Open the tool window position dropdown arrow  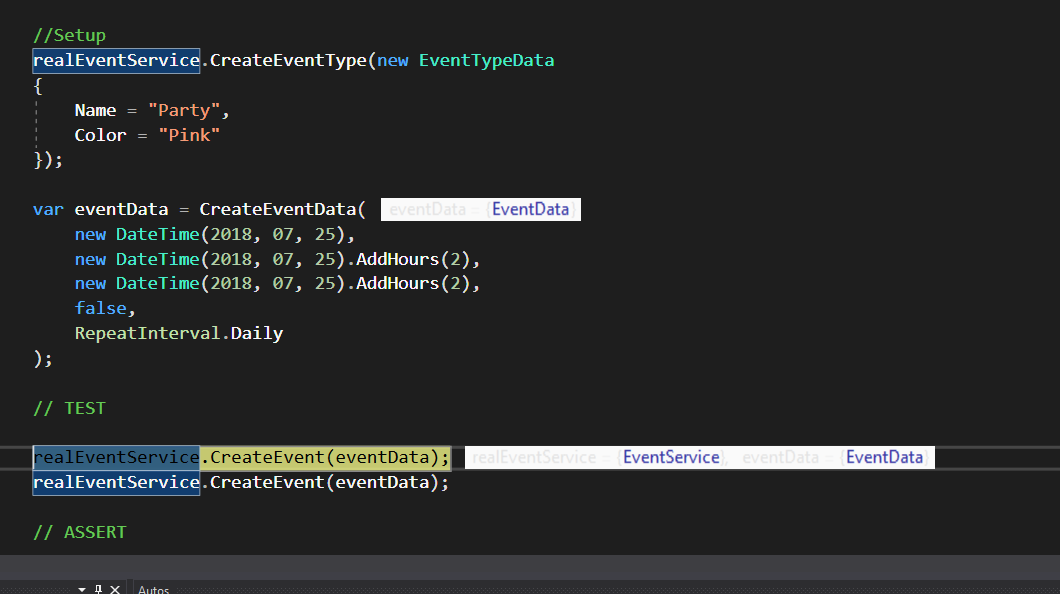pyautogui.click(x=82, y=589)
